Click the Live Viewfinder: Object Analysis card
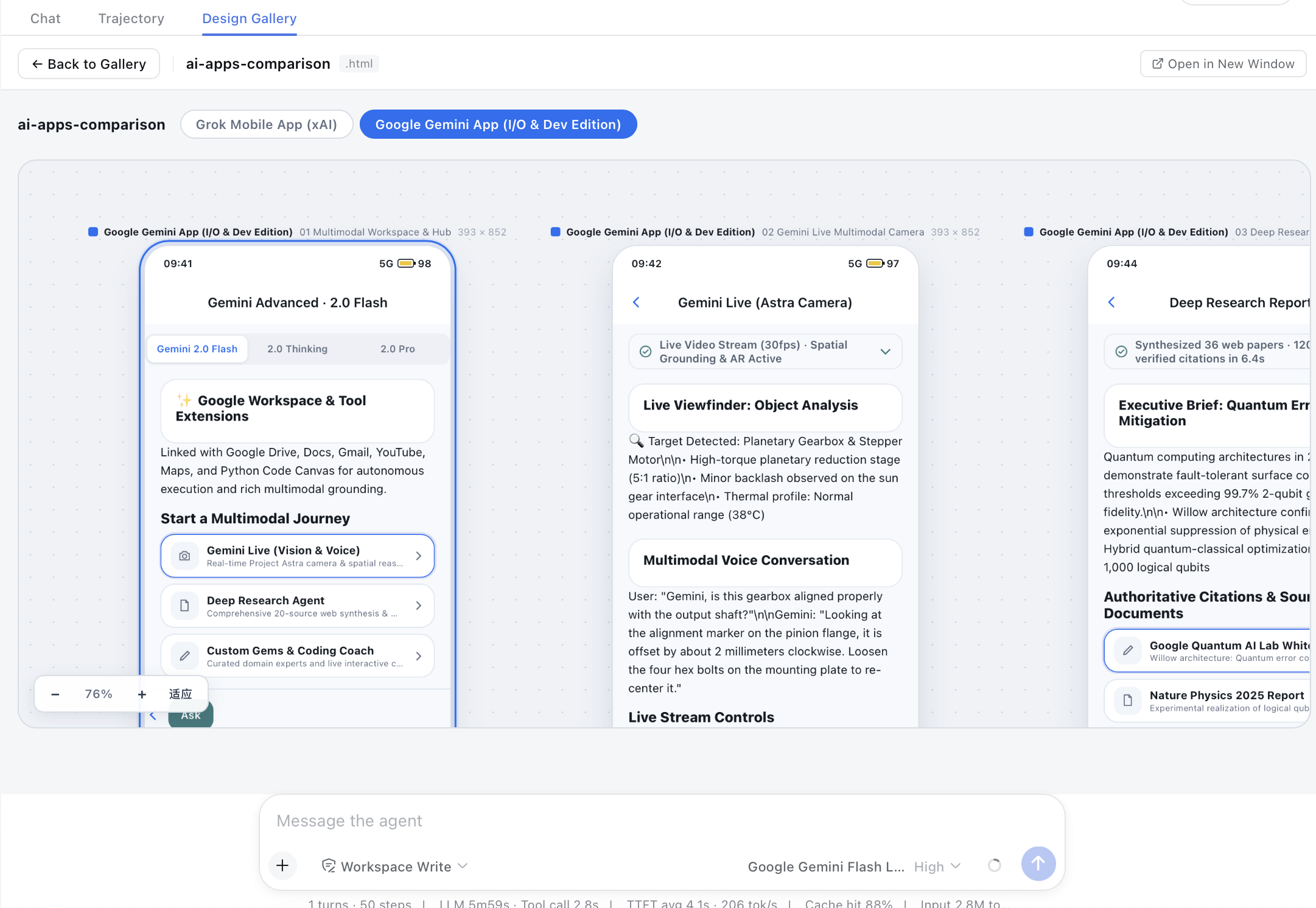This screenshot has width=1316, height=908. 765,407
